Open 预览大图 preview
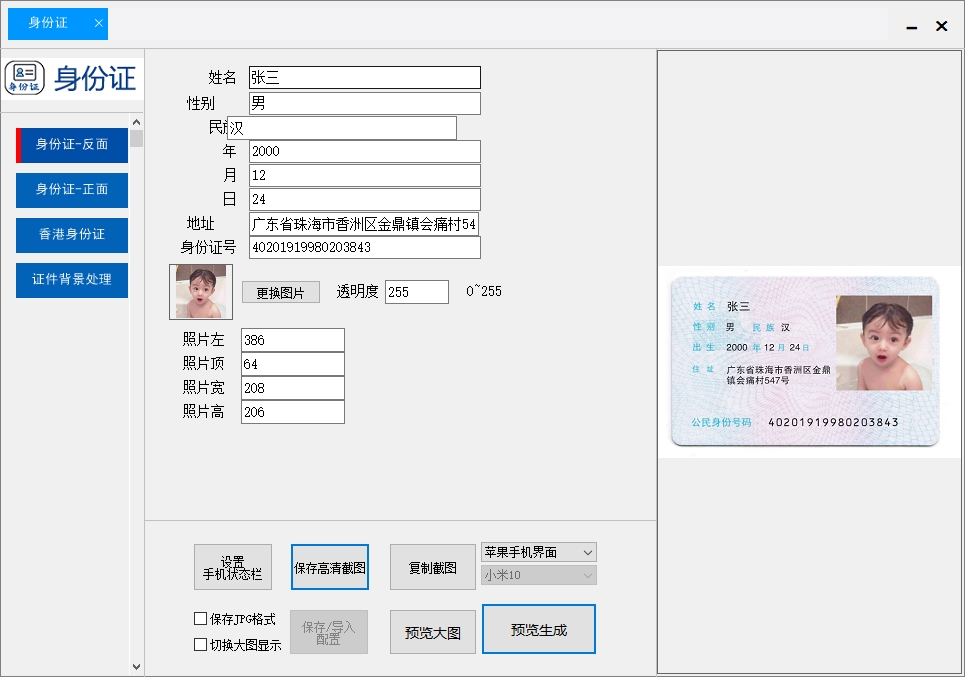The height and width of the screenshot is (677, 965). [x=432, y=631]
